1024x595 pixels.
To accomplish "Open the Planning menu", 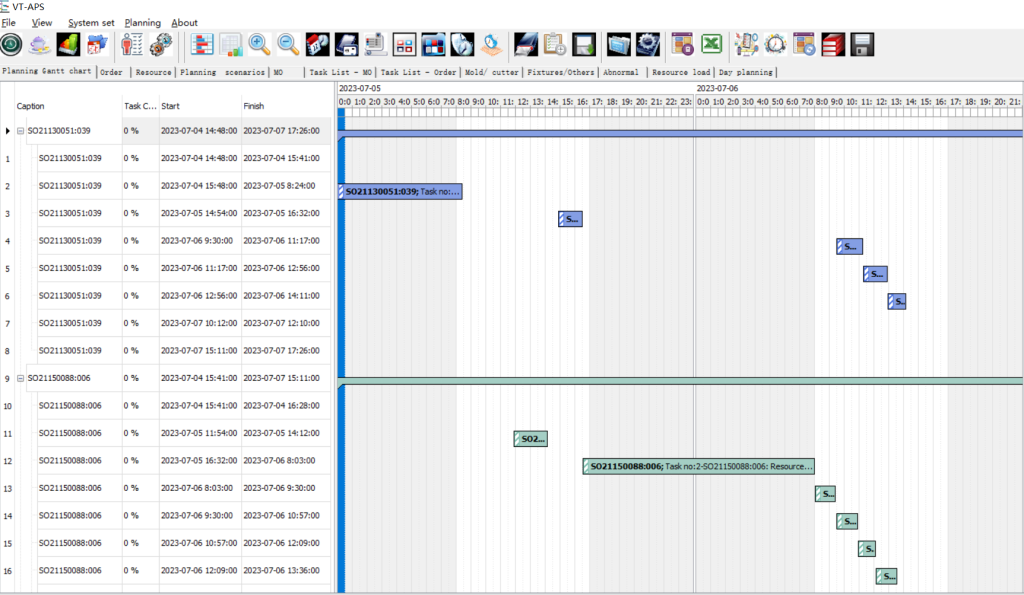I will (x=142, y=22).
